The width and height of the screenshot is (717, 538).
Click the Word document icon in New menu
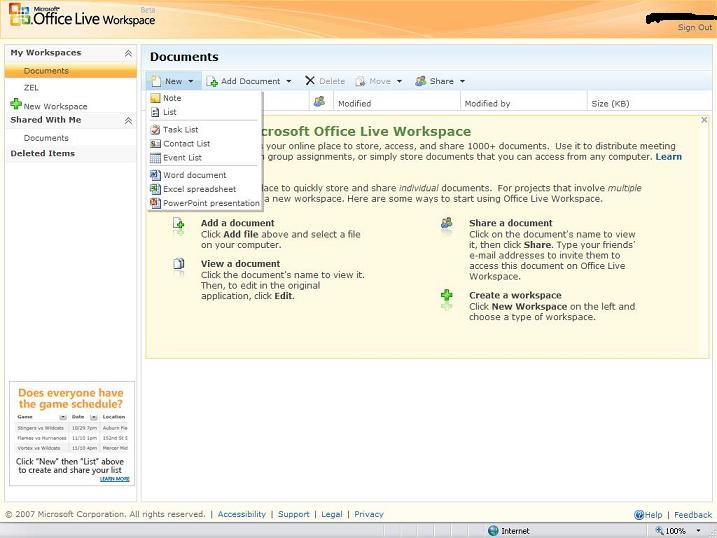[x=155, y=175]
